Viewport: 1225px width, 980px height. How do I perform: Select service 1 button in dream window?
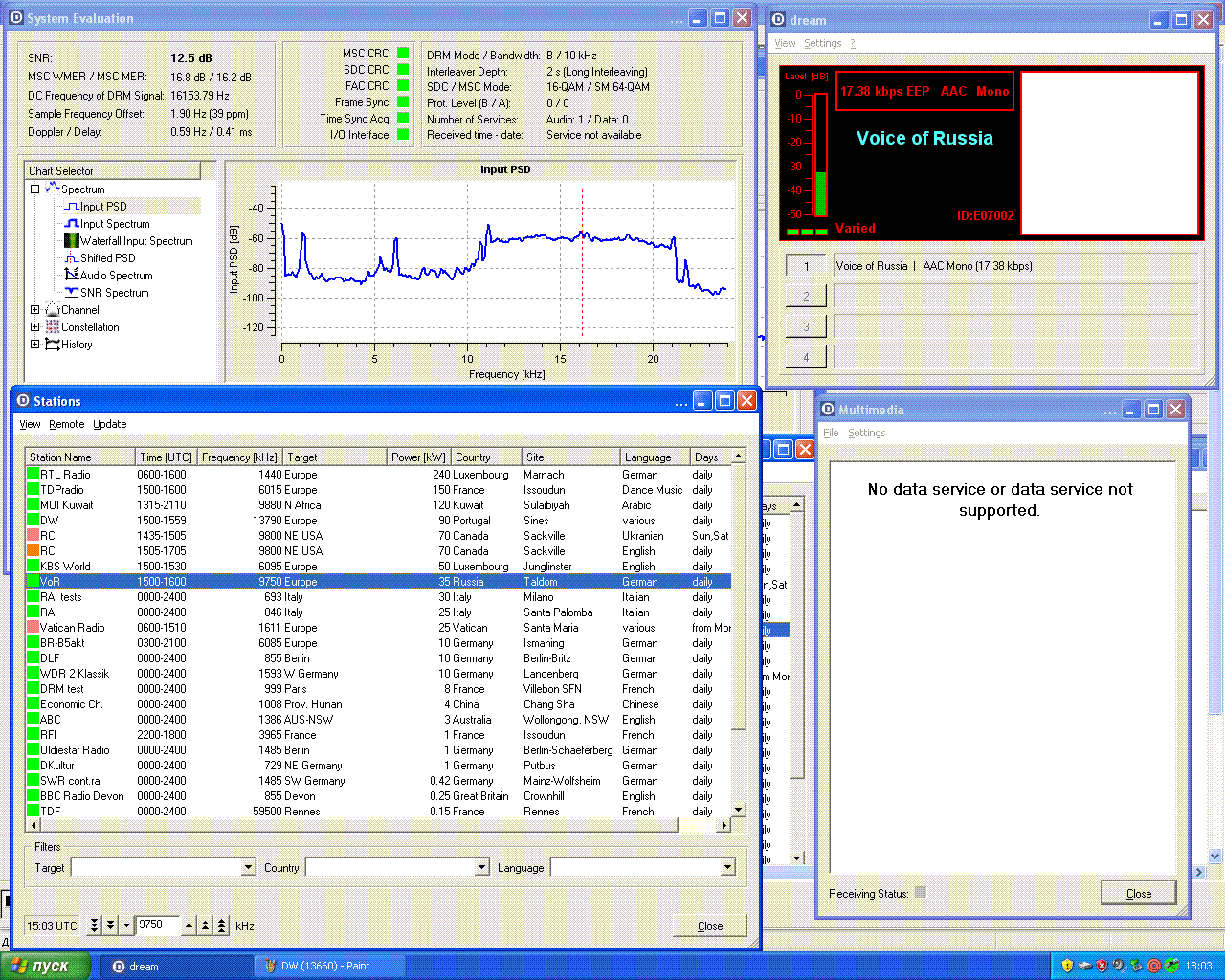806,266
